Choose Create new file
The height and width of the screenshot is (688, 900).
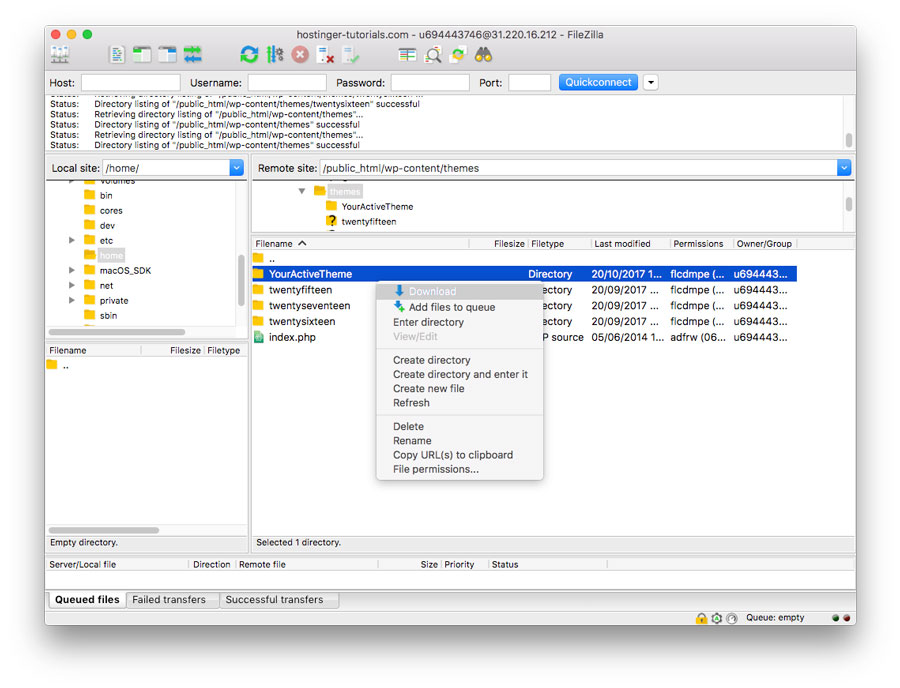click(459, 388)
